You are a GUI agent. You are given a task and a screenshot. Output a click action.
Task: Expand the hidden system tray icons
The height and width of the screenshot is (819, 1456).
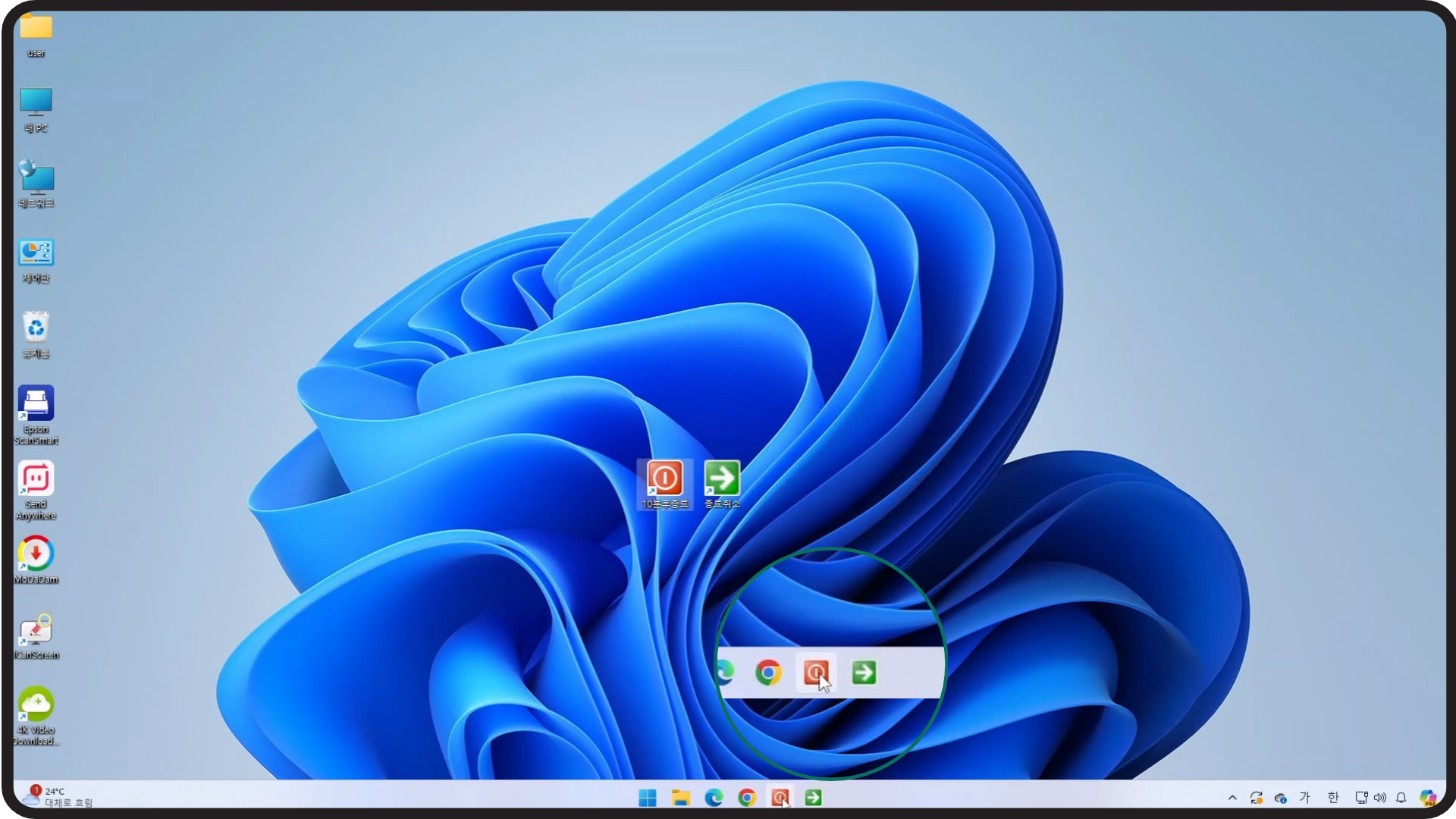click(x=1232, y=798)
